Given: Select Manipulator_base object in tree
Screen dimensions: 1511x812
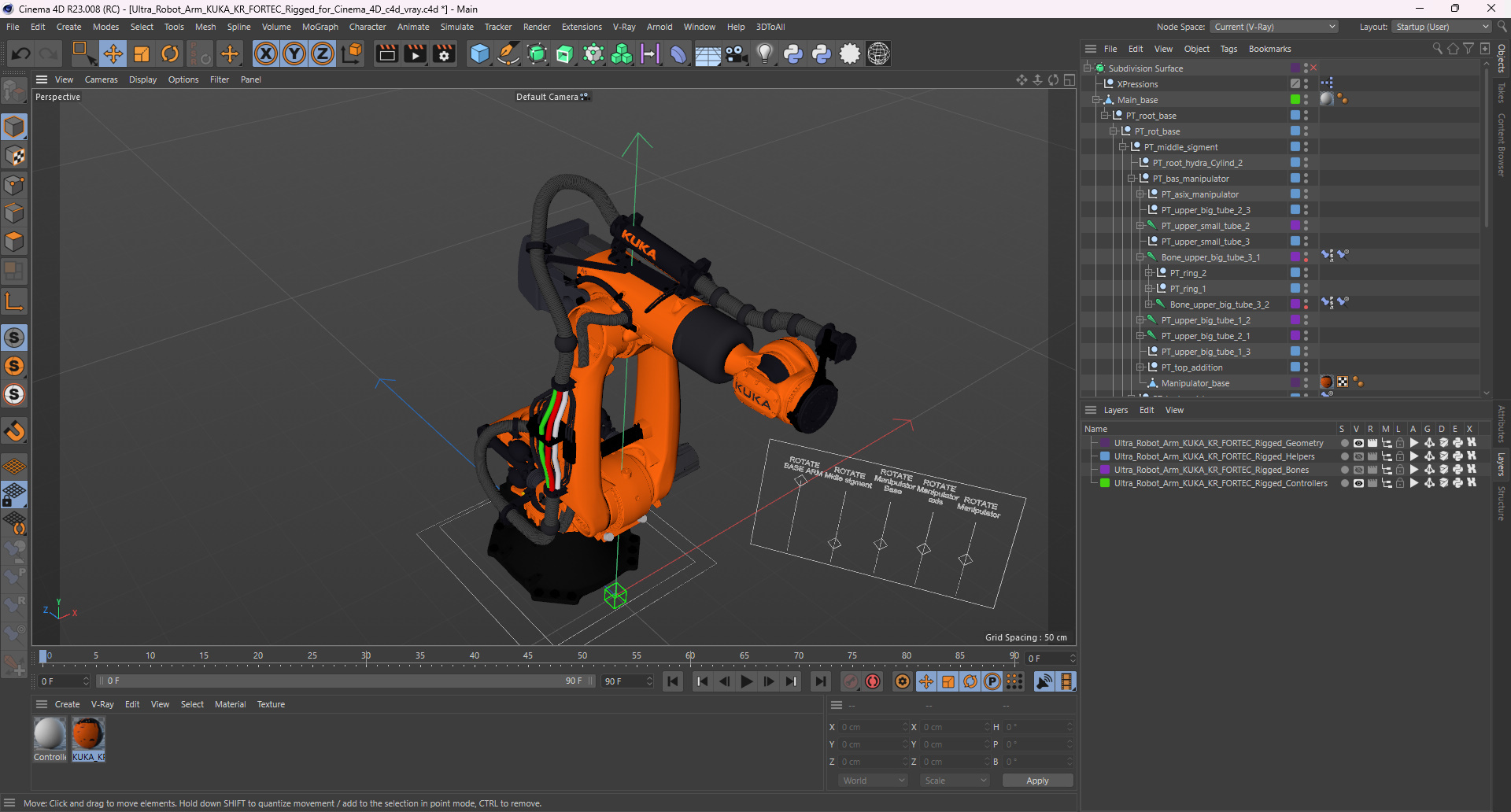Looking at the screenshot, I should click(1195, 383).
